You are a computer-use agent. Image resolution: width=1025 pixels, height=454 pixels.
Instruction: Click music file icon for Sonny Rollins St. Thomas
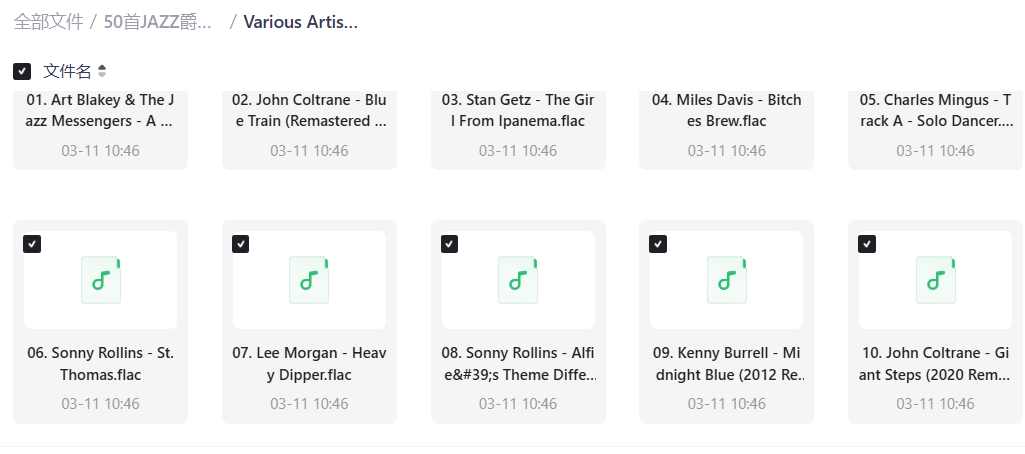click(100, 280)
